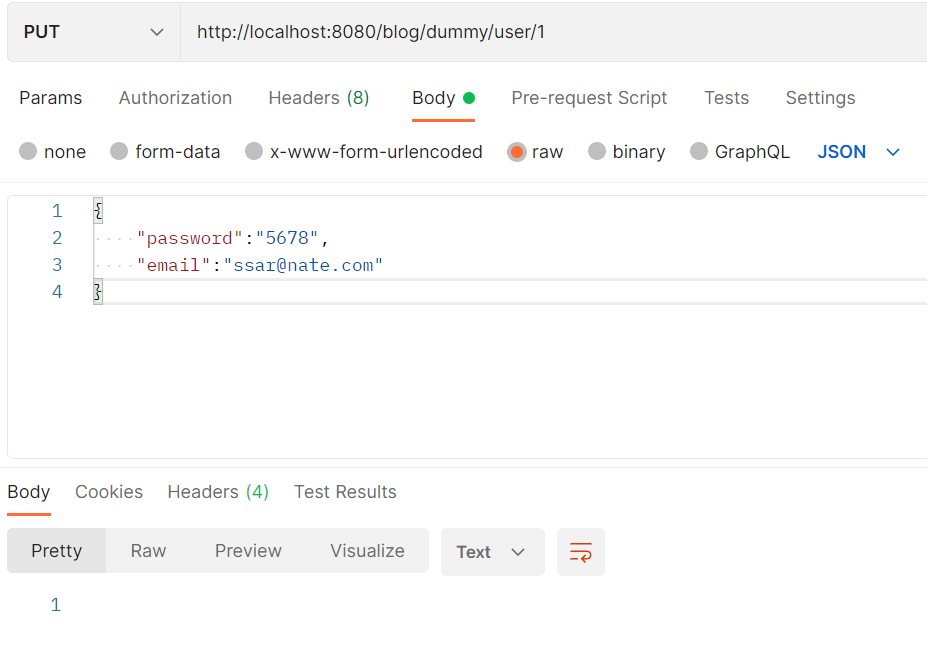Click the request URL field
The height and width of the screenshot is (668, 927).
tap(553, 32)
